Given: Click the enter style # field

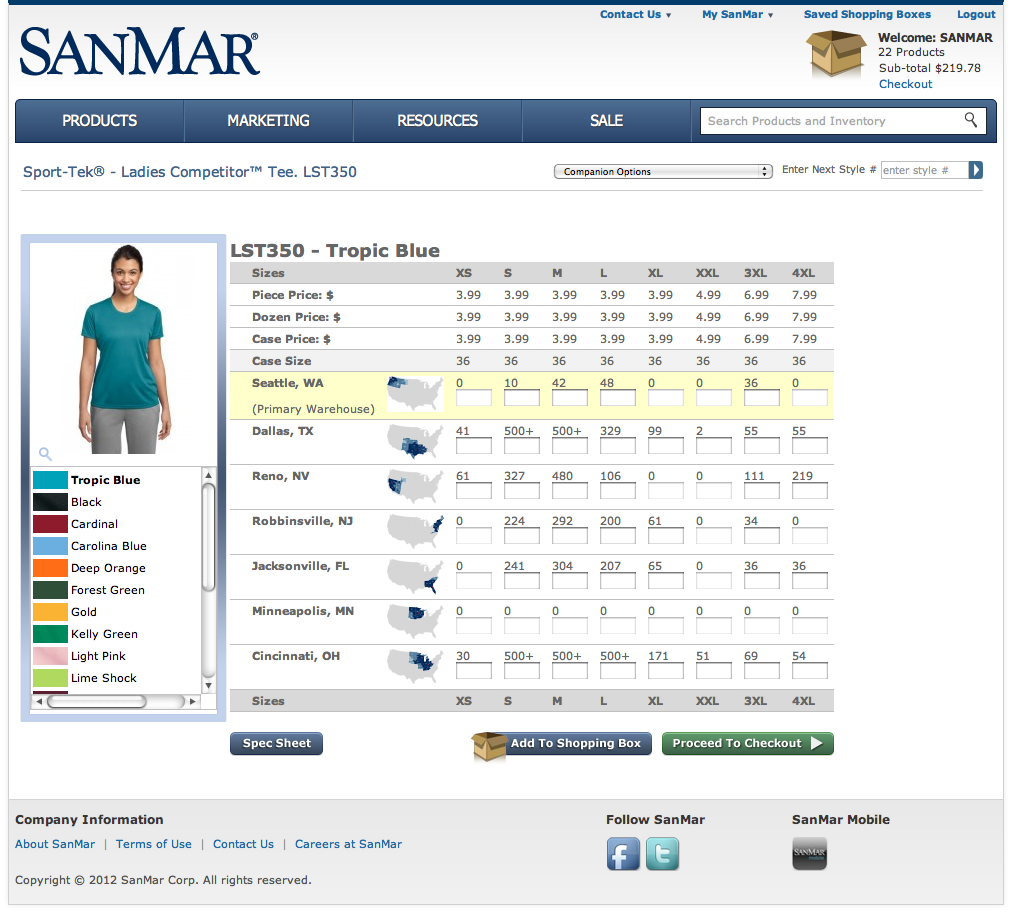Looking at the screenshot, I should click(924, 170).
